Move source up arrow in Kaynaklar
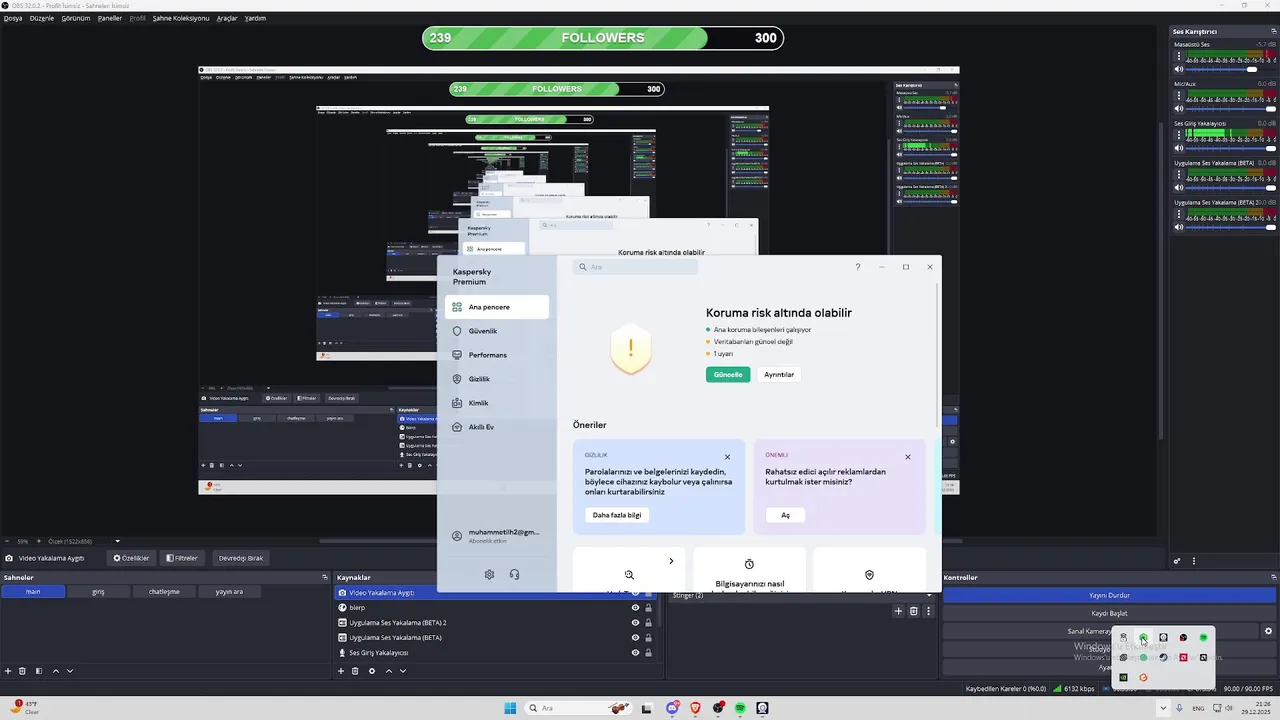The width and height of the screenshot is (1280, 720). click(x=389, y=671)
